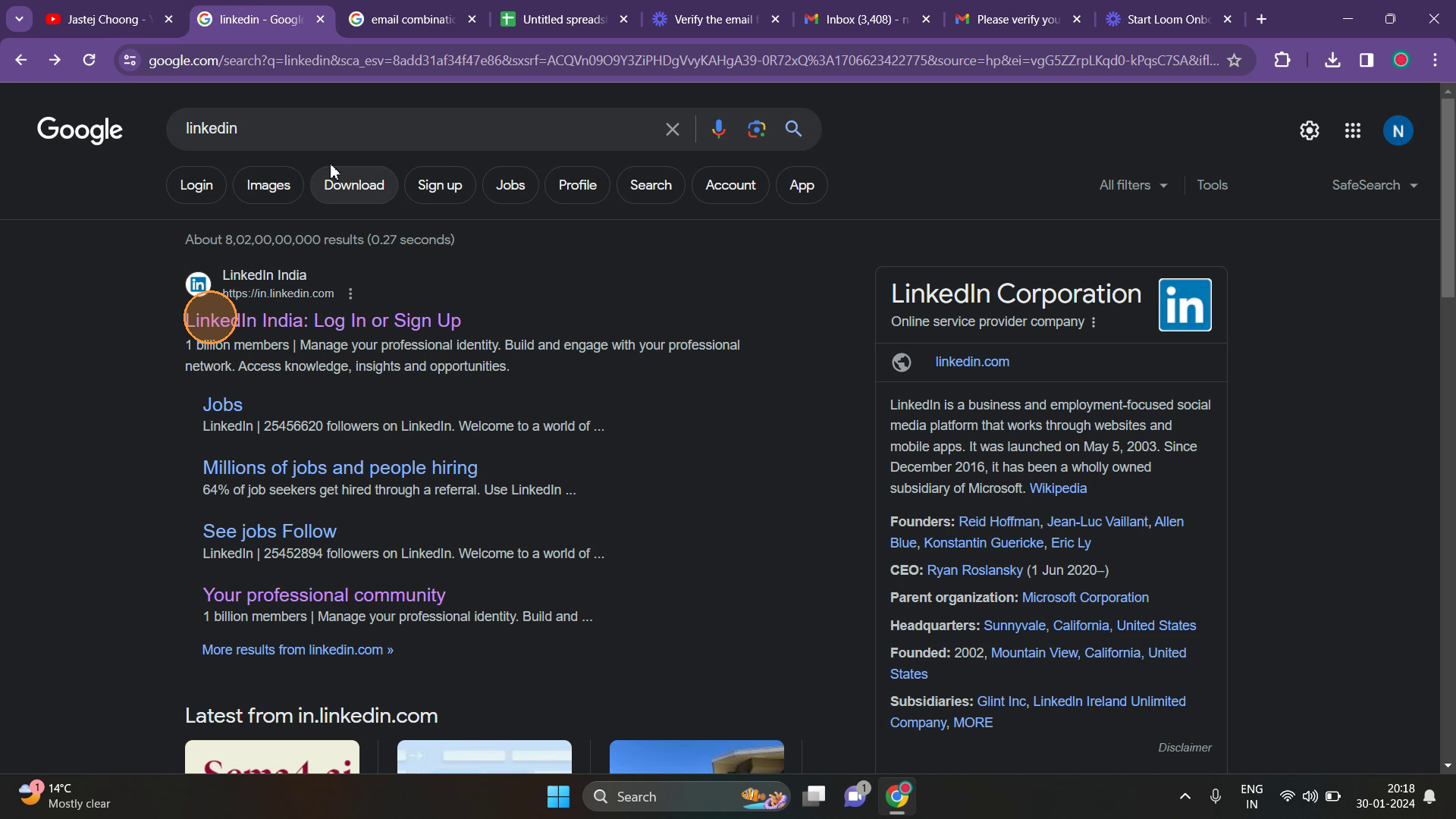Viewport: 1456px width, 819px height.
Task: Open the Google apps grid
Action: (x=1352, y=130)
